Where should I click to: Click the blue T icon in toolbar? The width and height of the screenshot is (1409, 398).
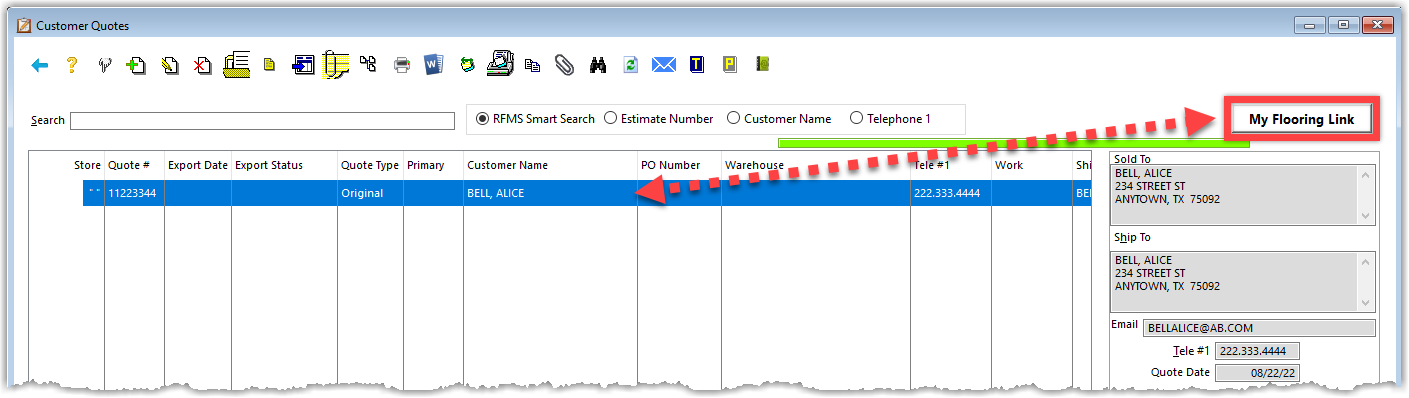[x=697, y=65]
